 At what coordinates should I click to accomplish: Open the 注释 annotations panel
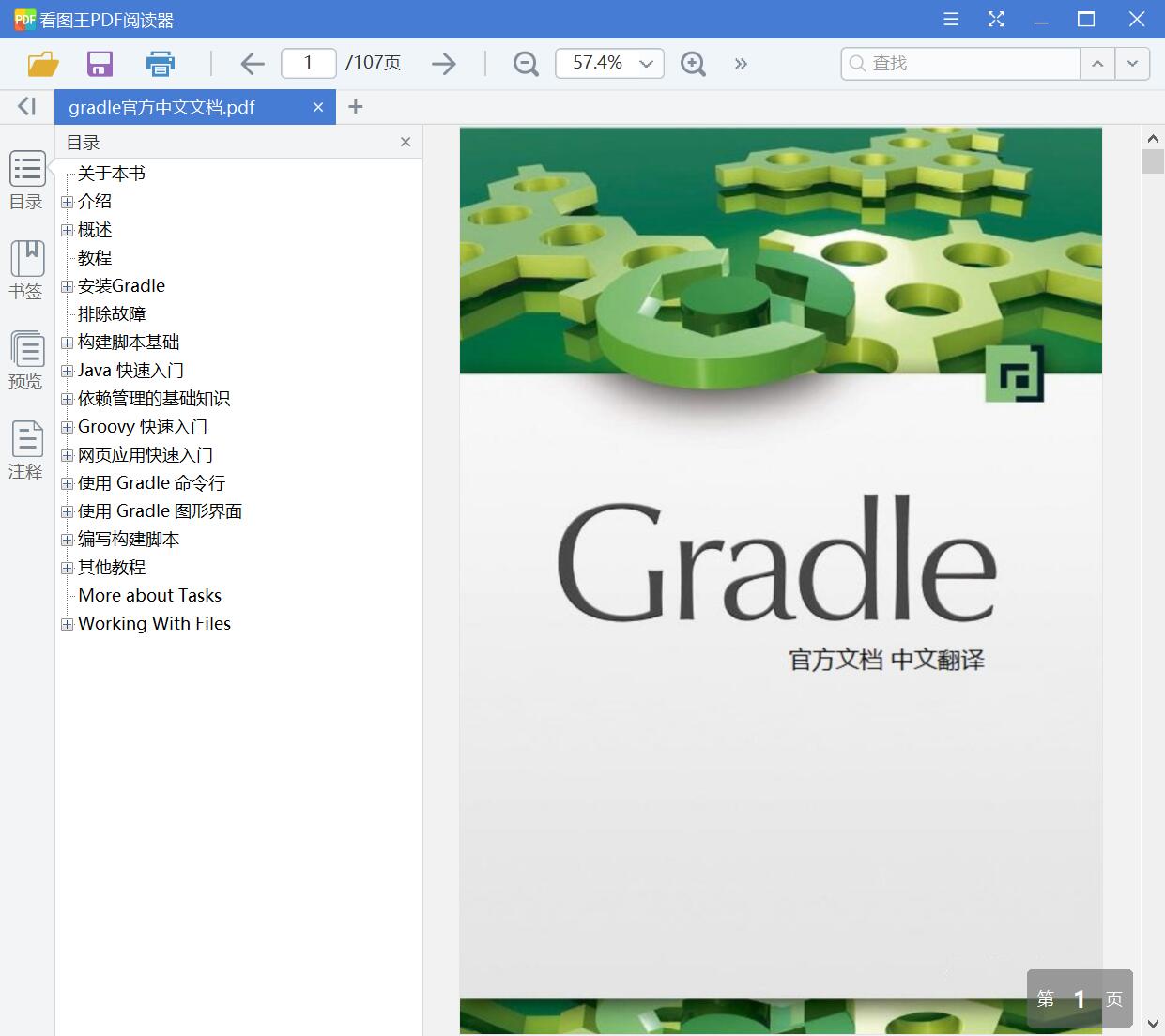(26, 450)
